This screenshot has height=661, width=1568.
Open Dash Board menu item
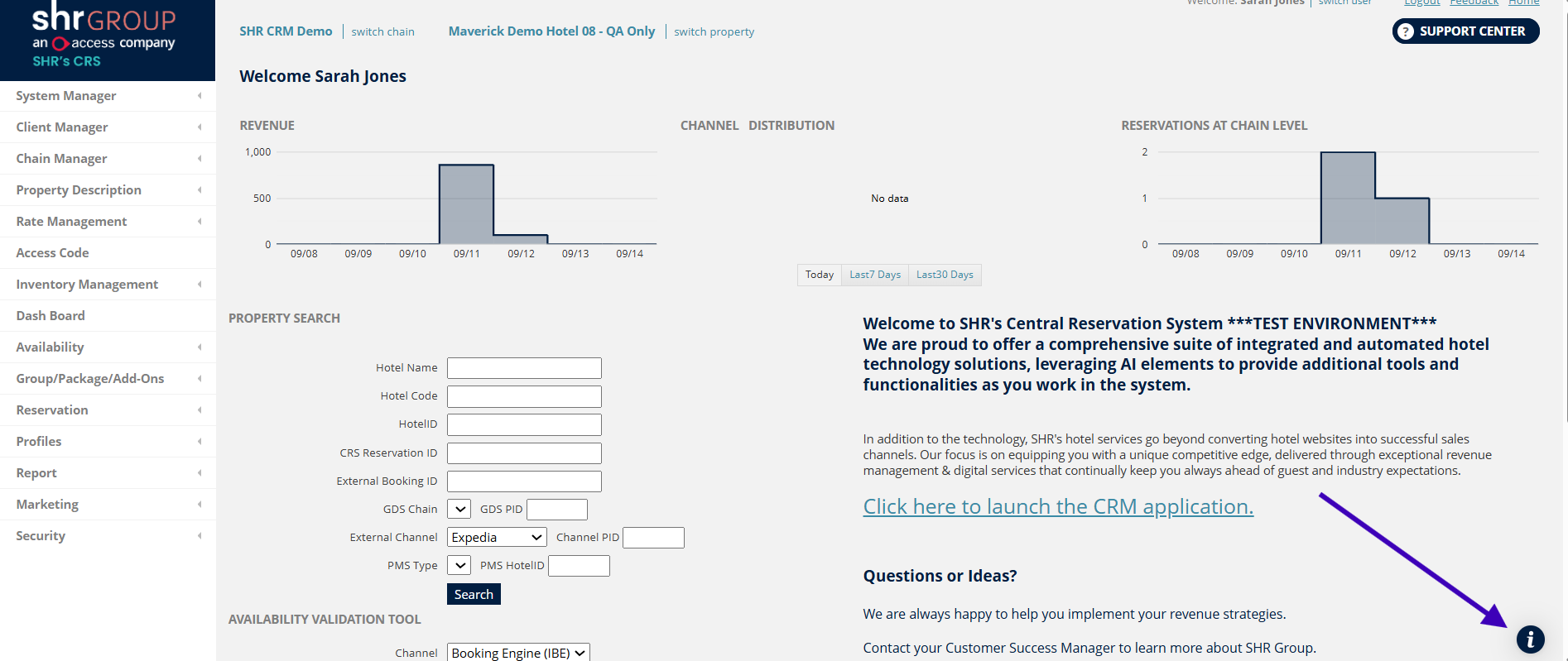pos(108,316)
